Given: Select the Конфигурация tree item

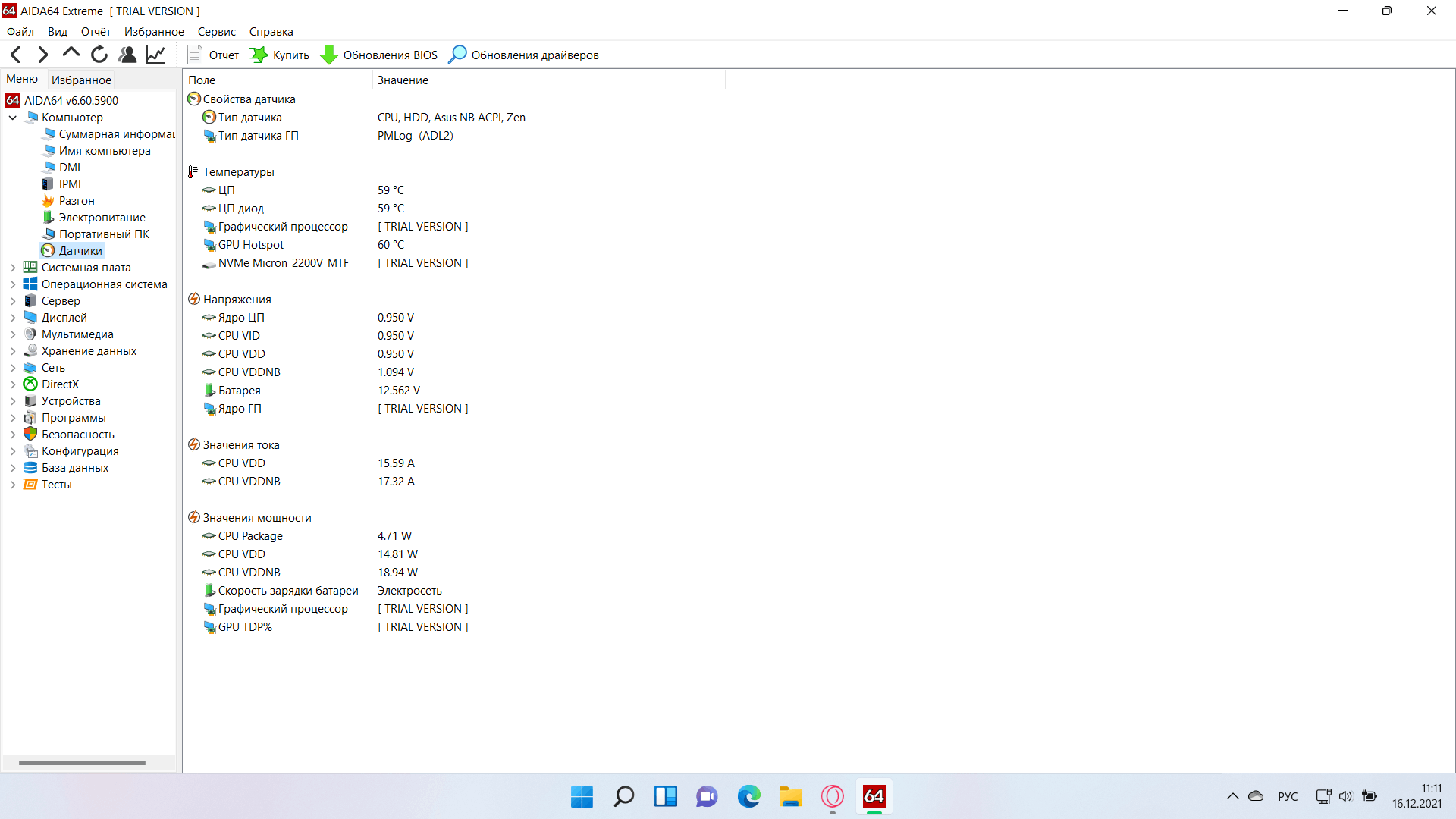Looking at the screenshot, I should [x=71, y=451].
